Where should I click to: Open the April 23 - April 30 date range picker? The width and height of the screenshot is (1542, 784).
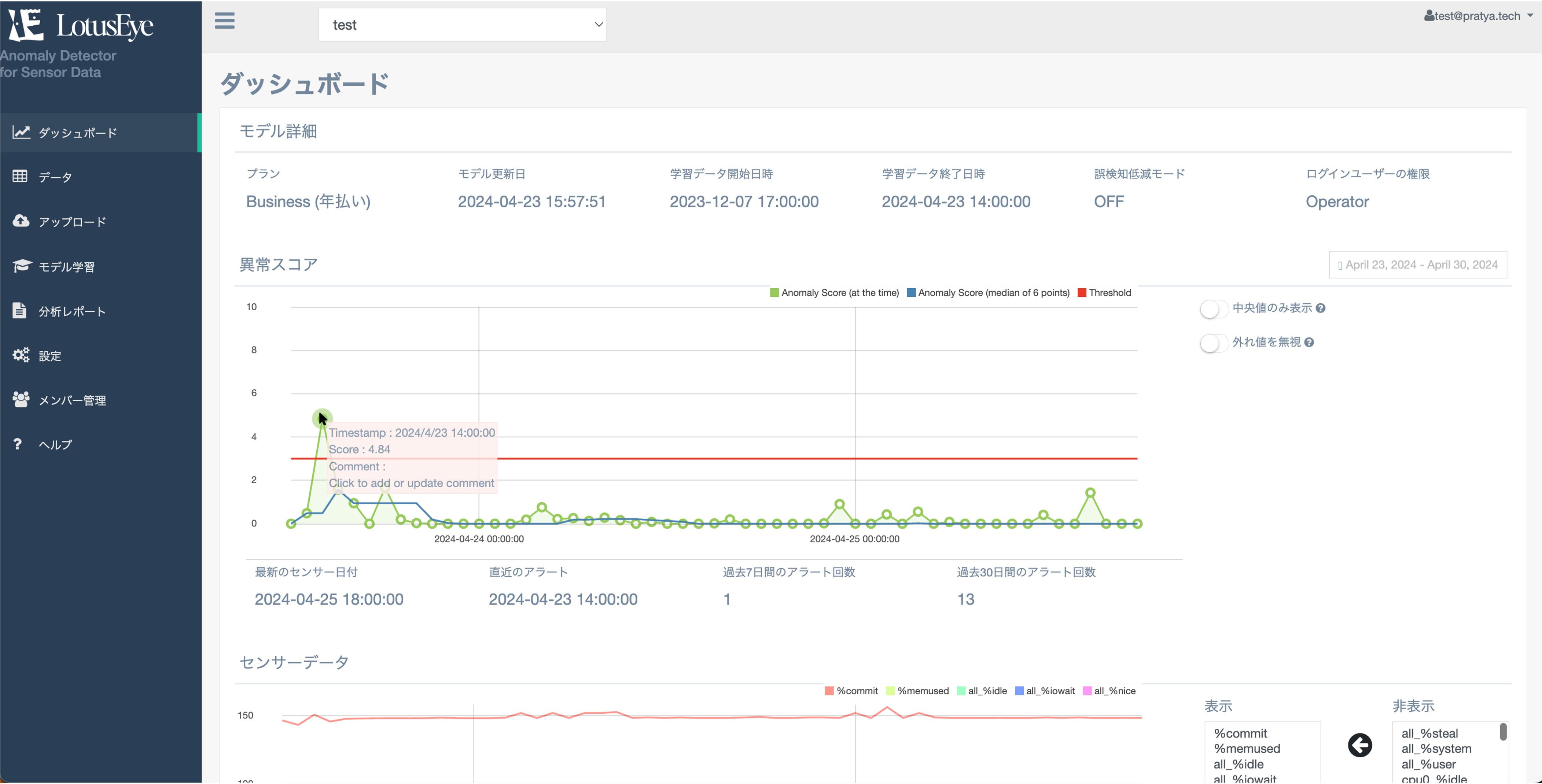pos(1417,265)
